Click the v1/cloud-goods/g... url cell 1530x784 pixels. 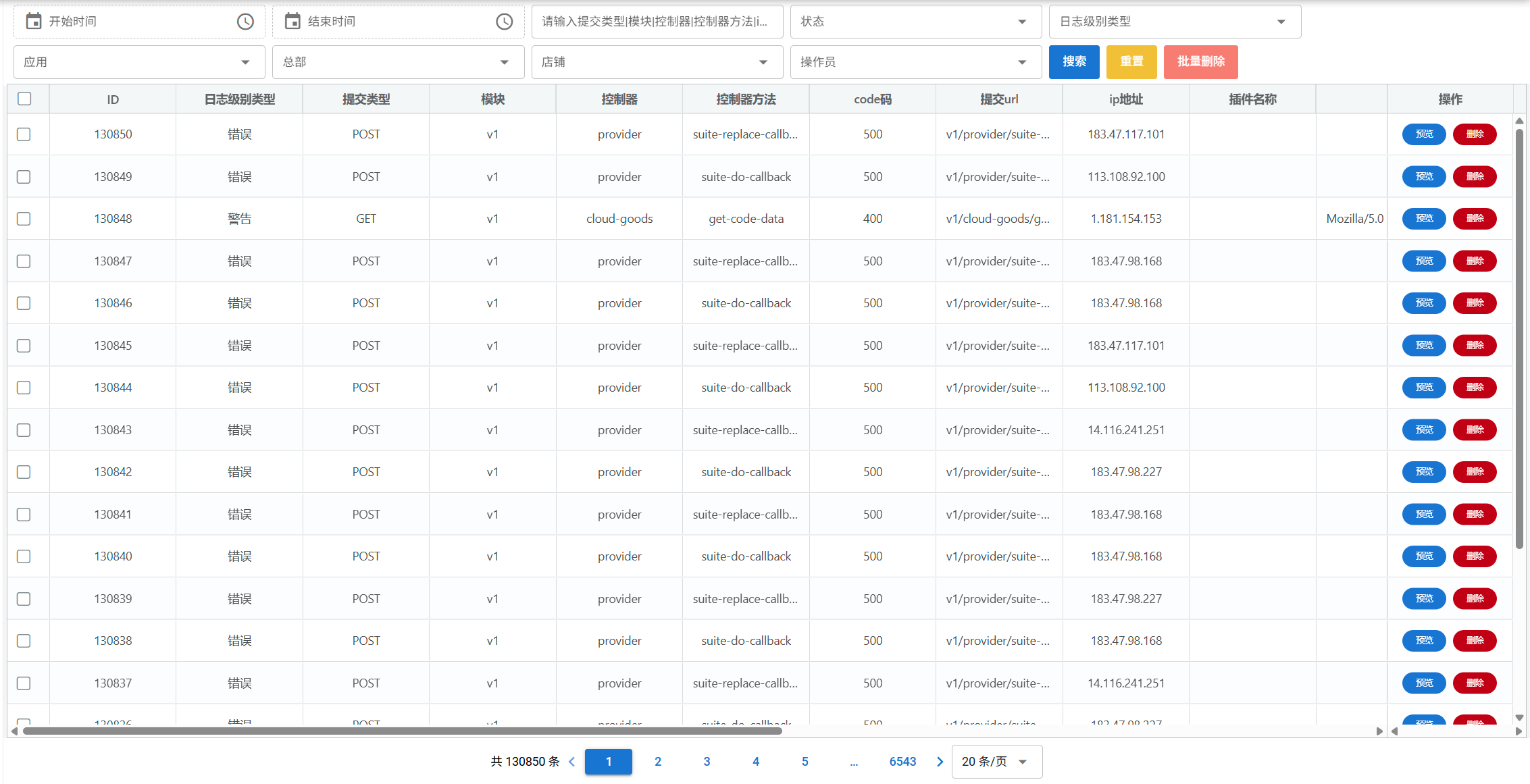click(999, 219)
